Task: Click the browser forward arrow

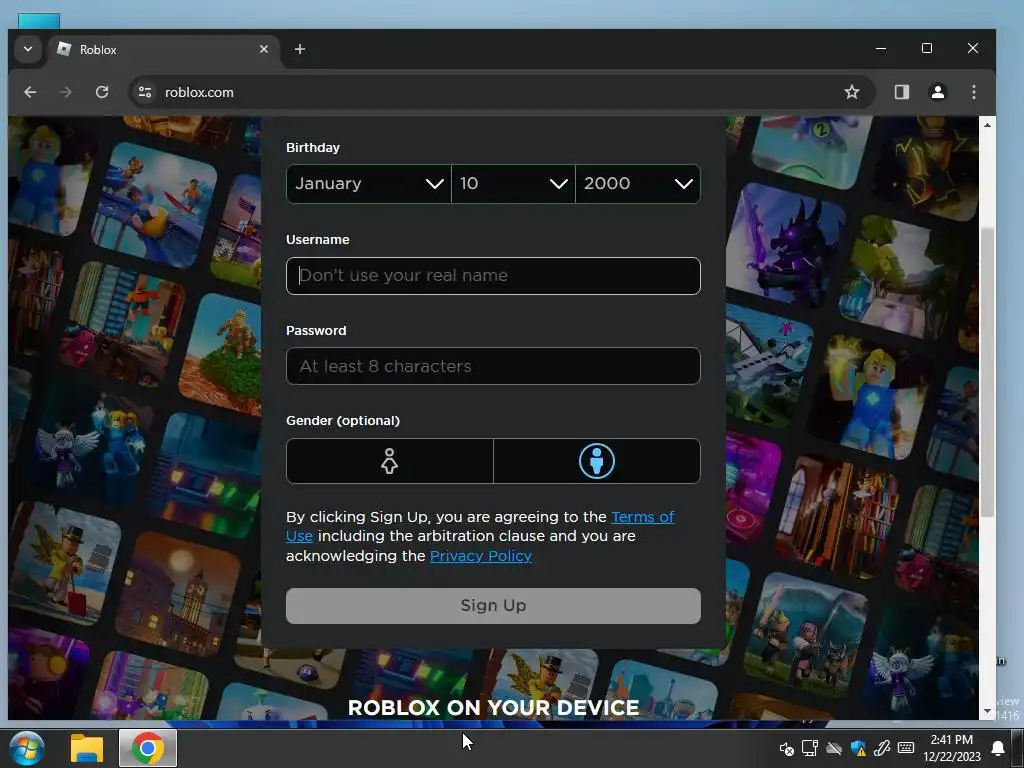Action: click(x=66, y=92)
